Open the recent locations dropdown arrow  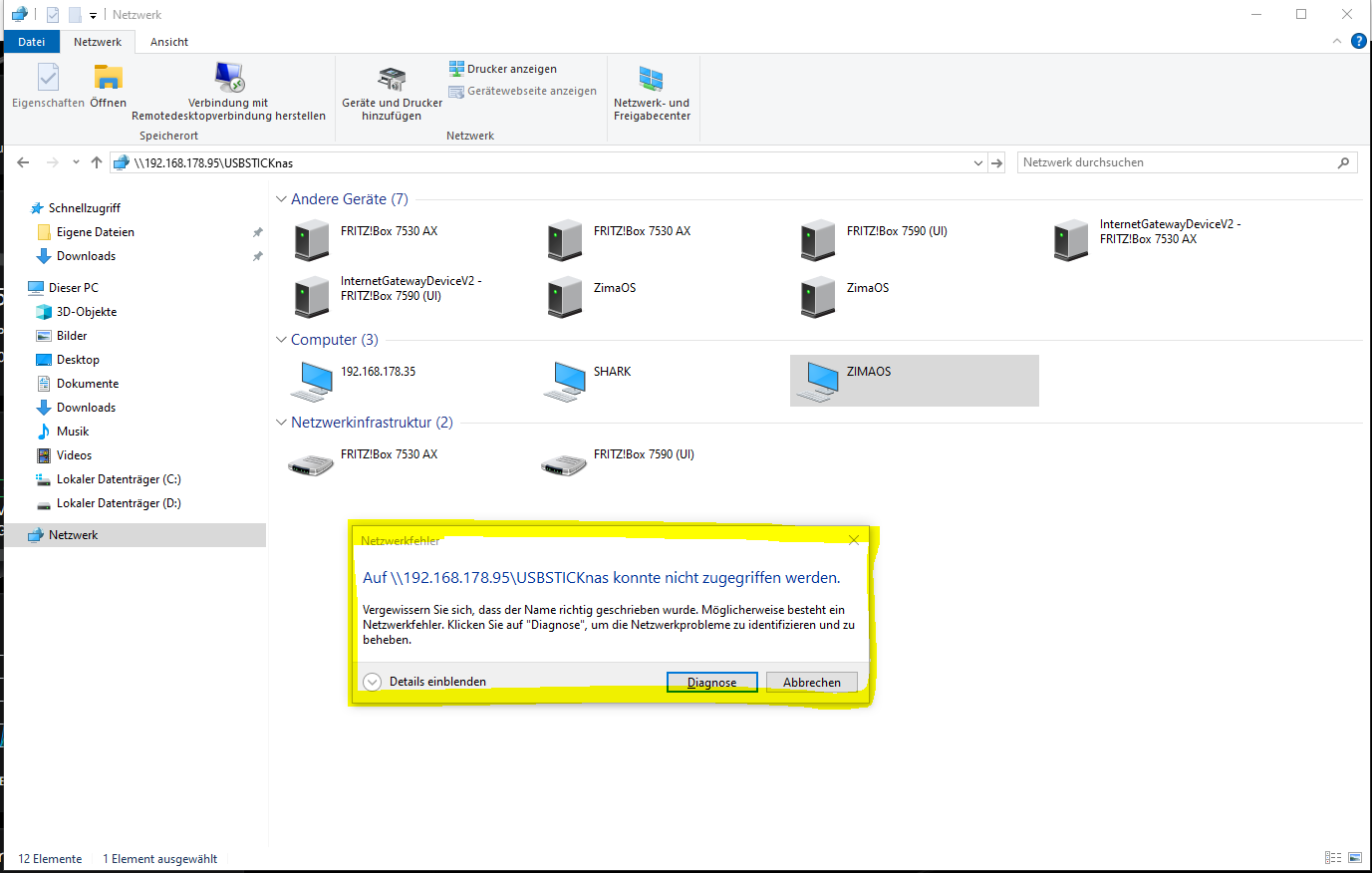pyautogui.click(x=76, y=162)
